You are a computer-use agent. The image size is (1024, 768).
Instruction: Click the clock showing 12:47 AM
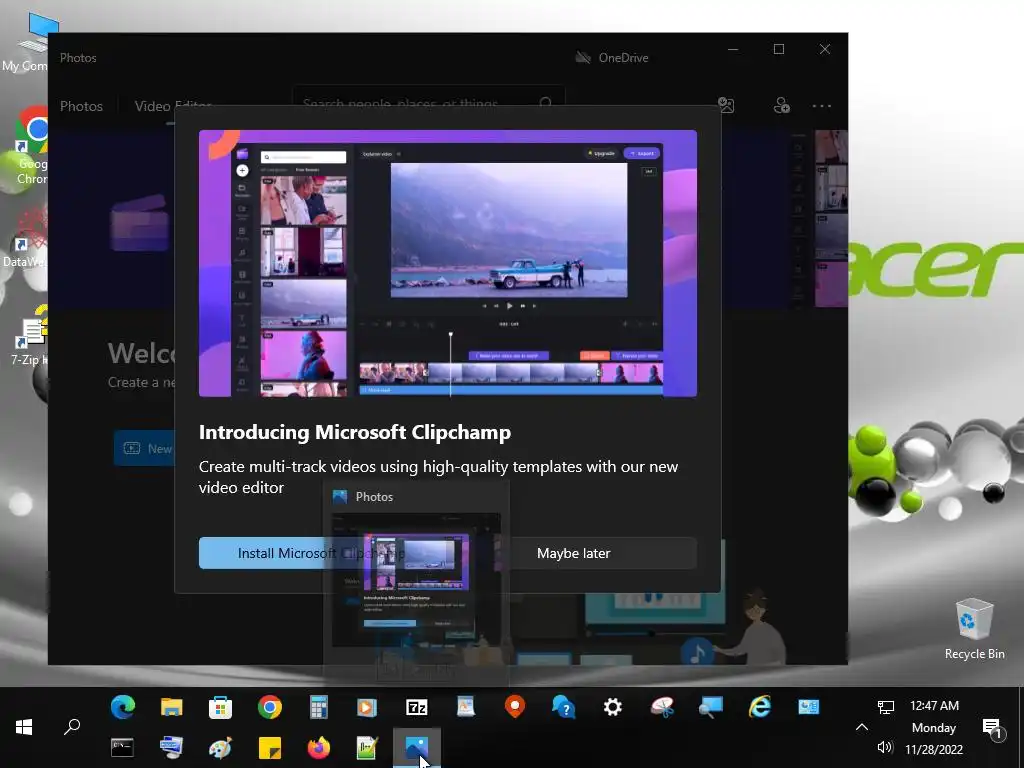tap(934, 705)
